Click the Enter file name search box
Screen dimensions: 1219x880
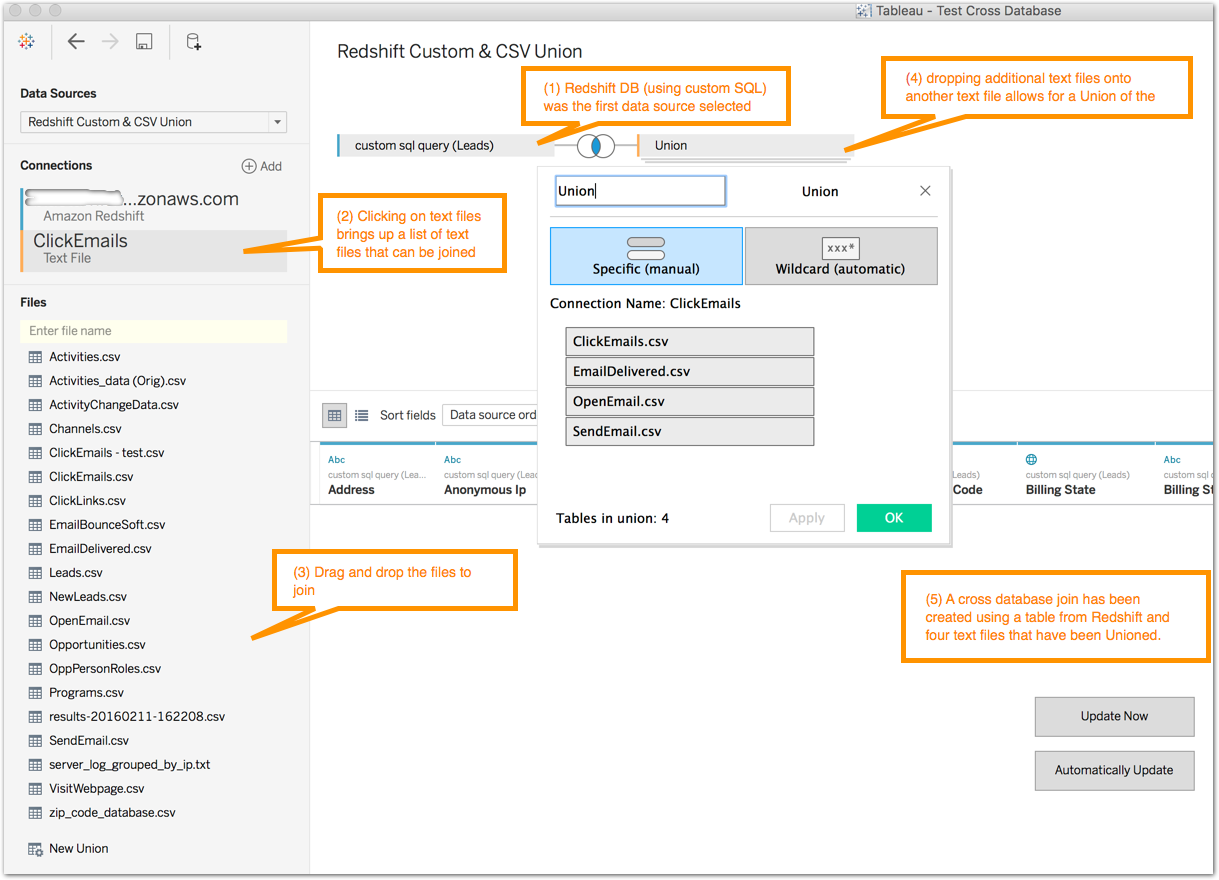(x=154, y=331)
